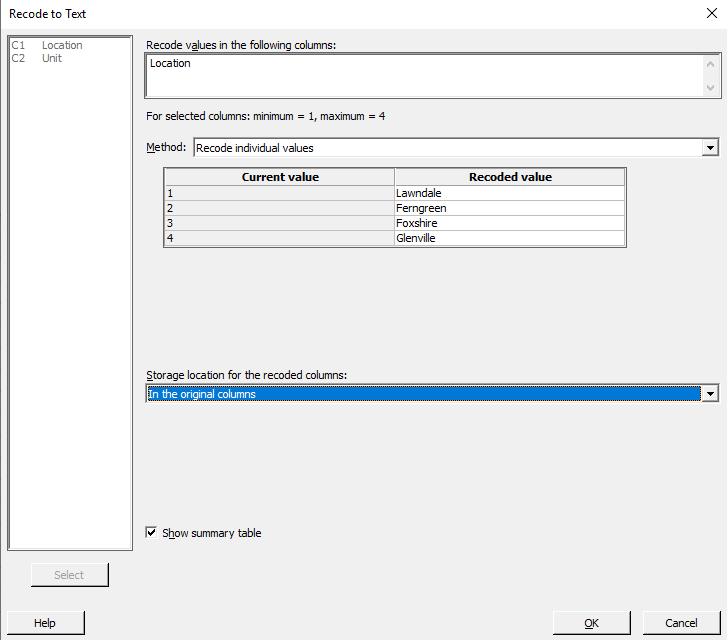Screen dimensions: 727x640
Task: Toggle the Show summary table checkbox
Action: click(x=152, y=533)
